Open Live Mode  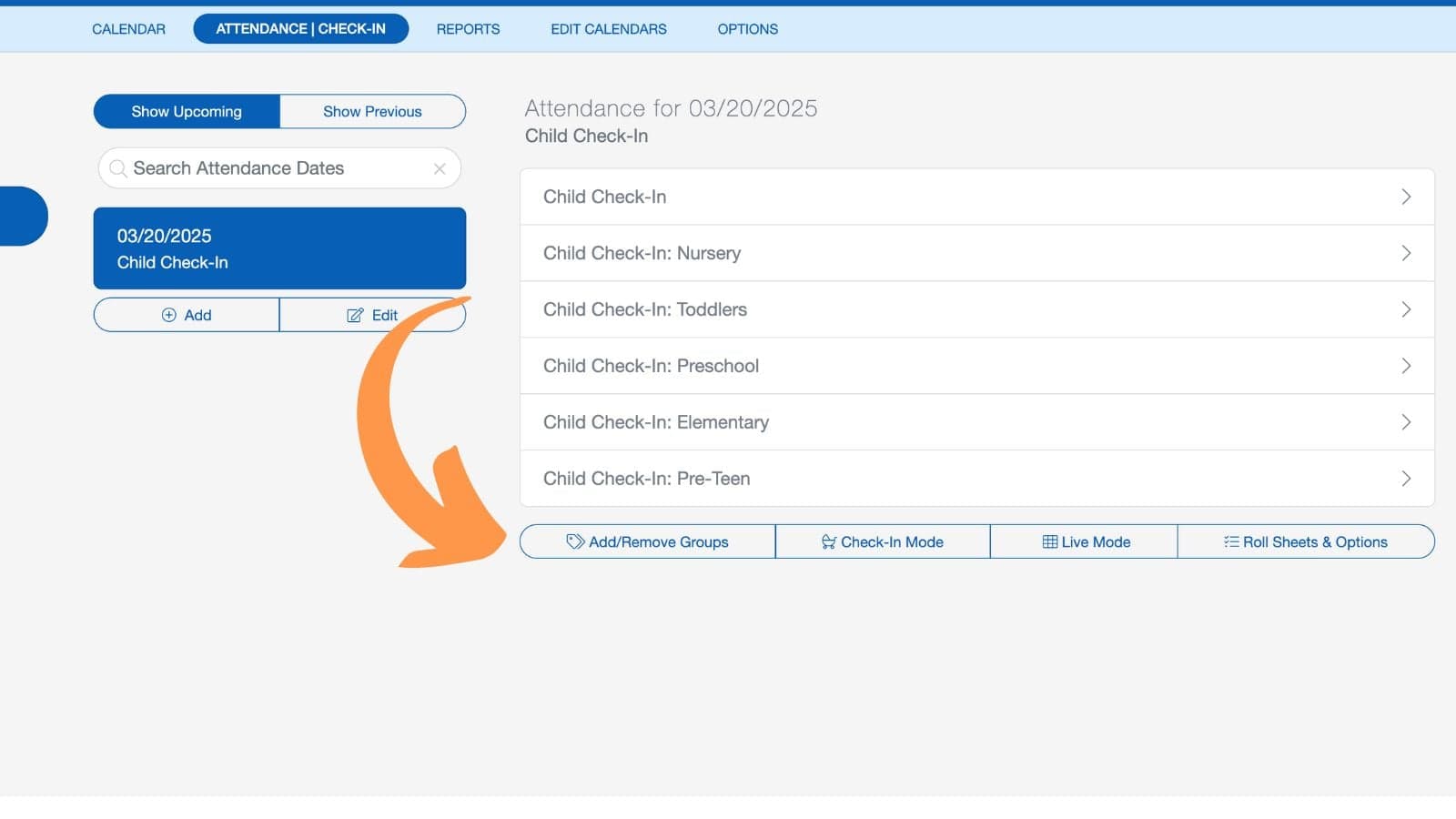1084,541
